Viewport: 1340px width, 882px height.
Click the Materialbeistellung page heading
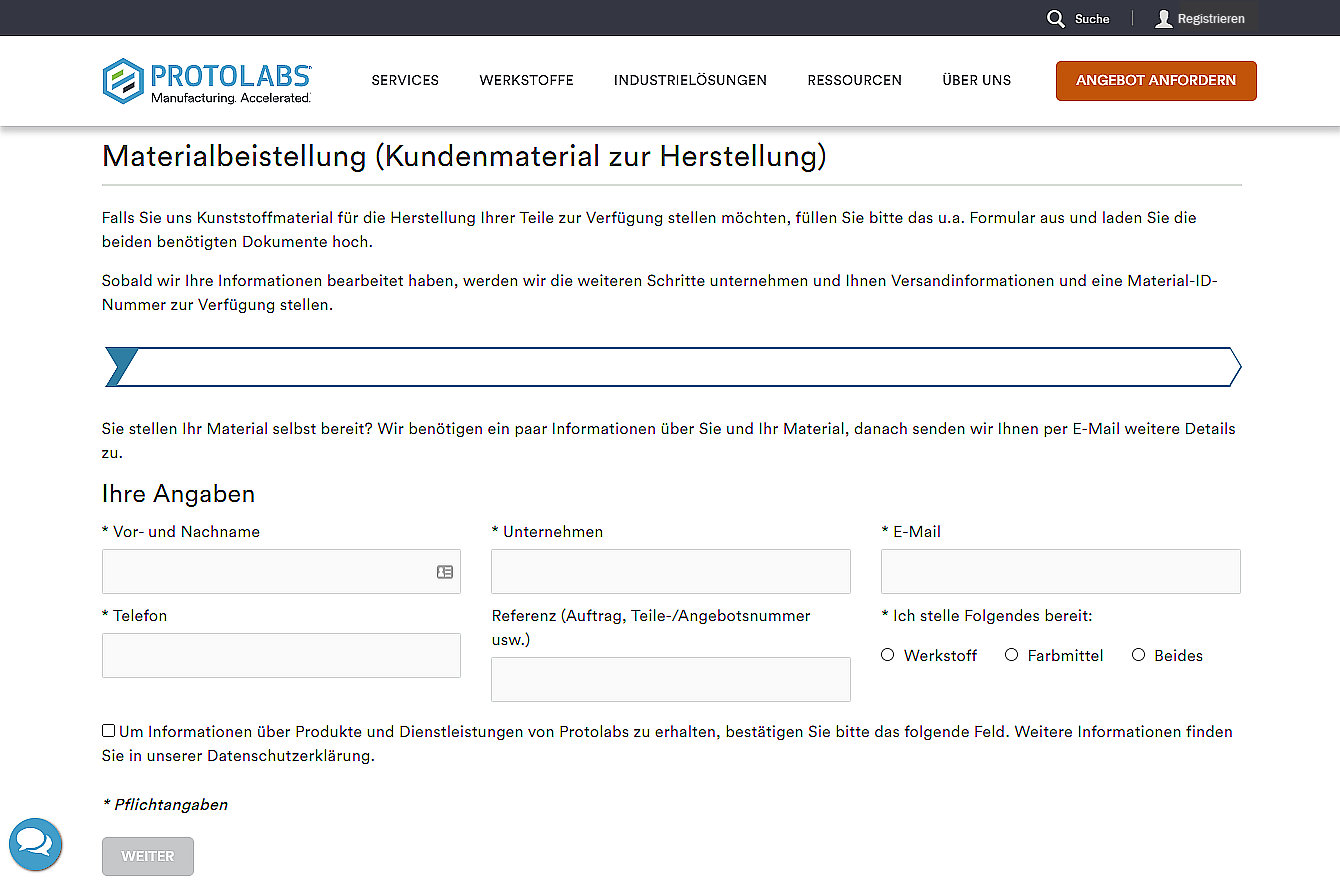tap(464, 156)
